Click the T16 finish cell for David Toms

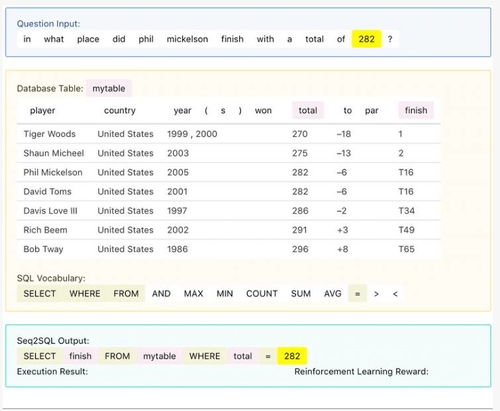[x=406, y=192]
